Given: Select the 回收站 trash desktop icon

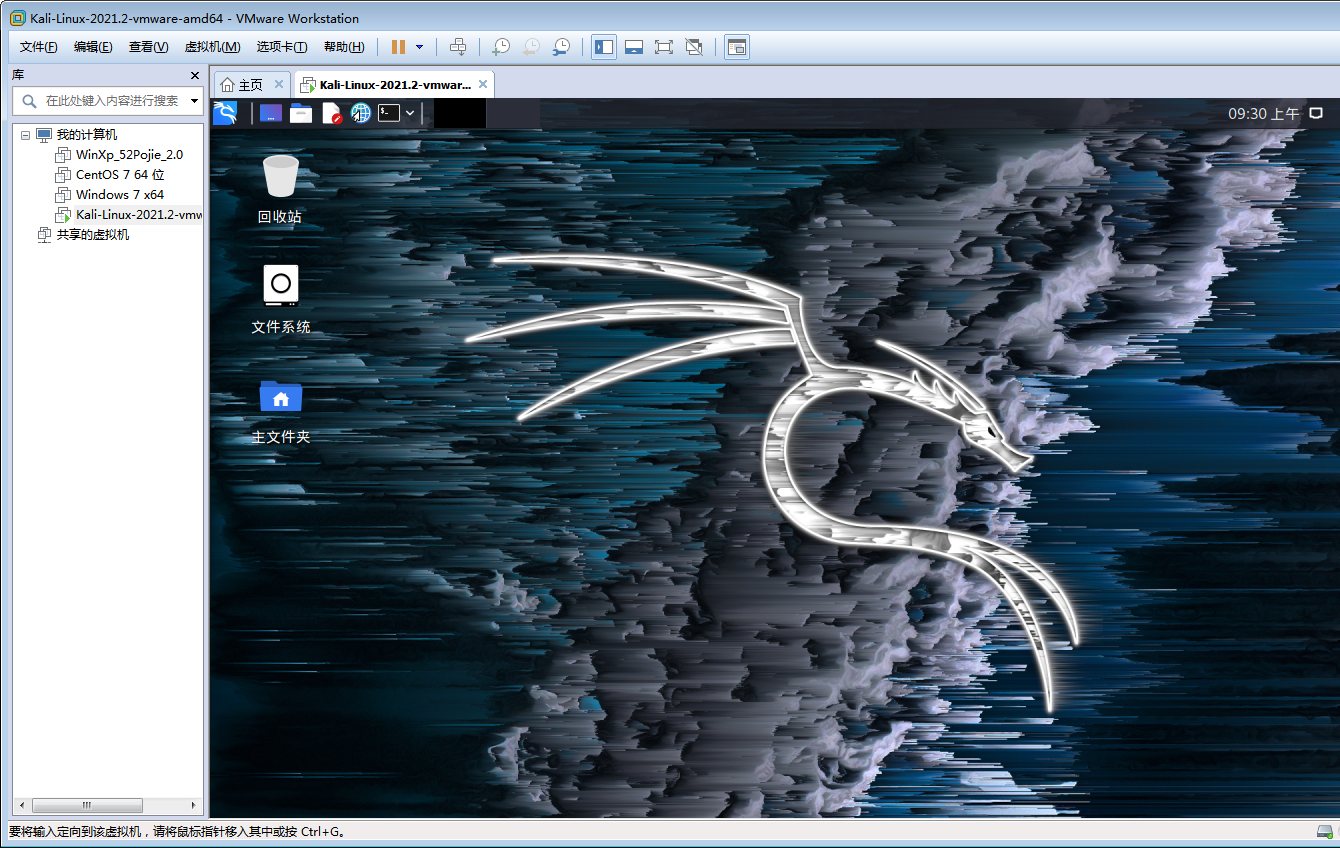Looking at the screenshot, I should coord(280,190).
